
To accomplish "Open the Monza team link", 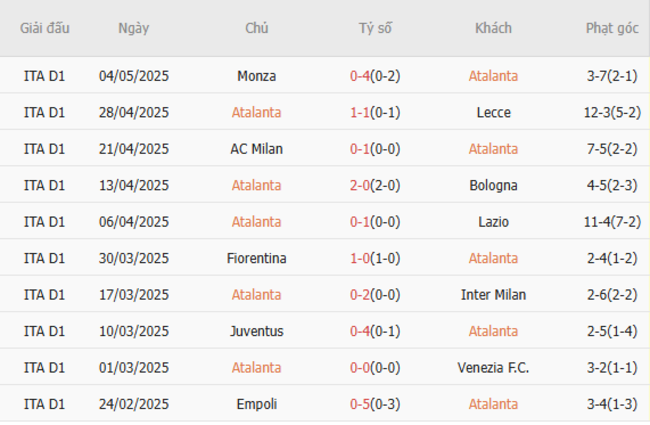I will (257, 76).
